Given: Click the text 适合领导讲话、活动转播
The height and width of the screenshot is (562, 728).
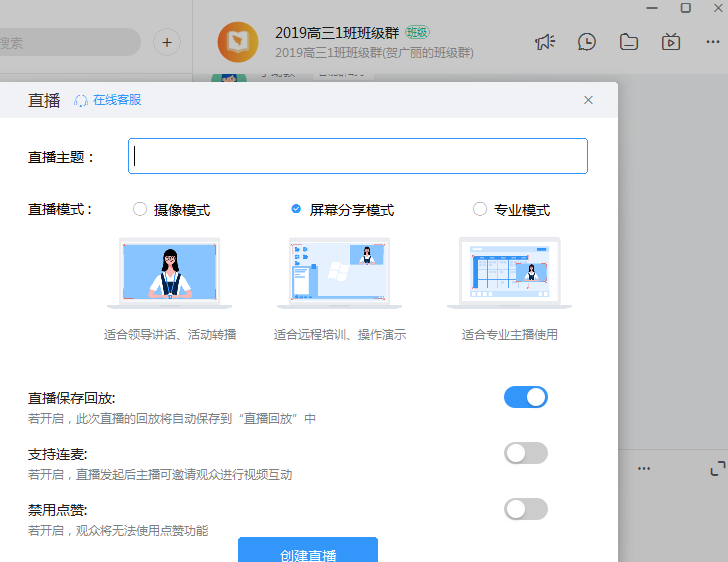Looking at the screenshot, I should point(170,334).
